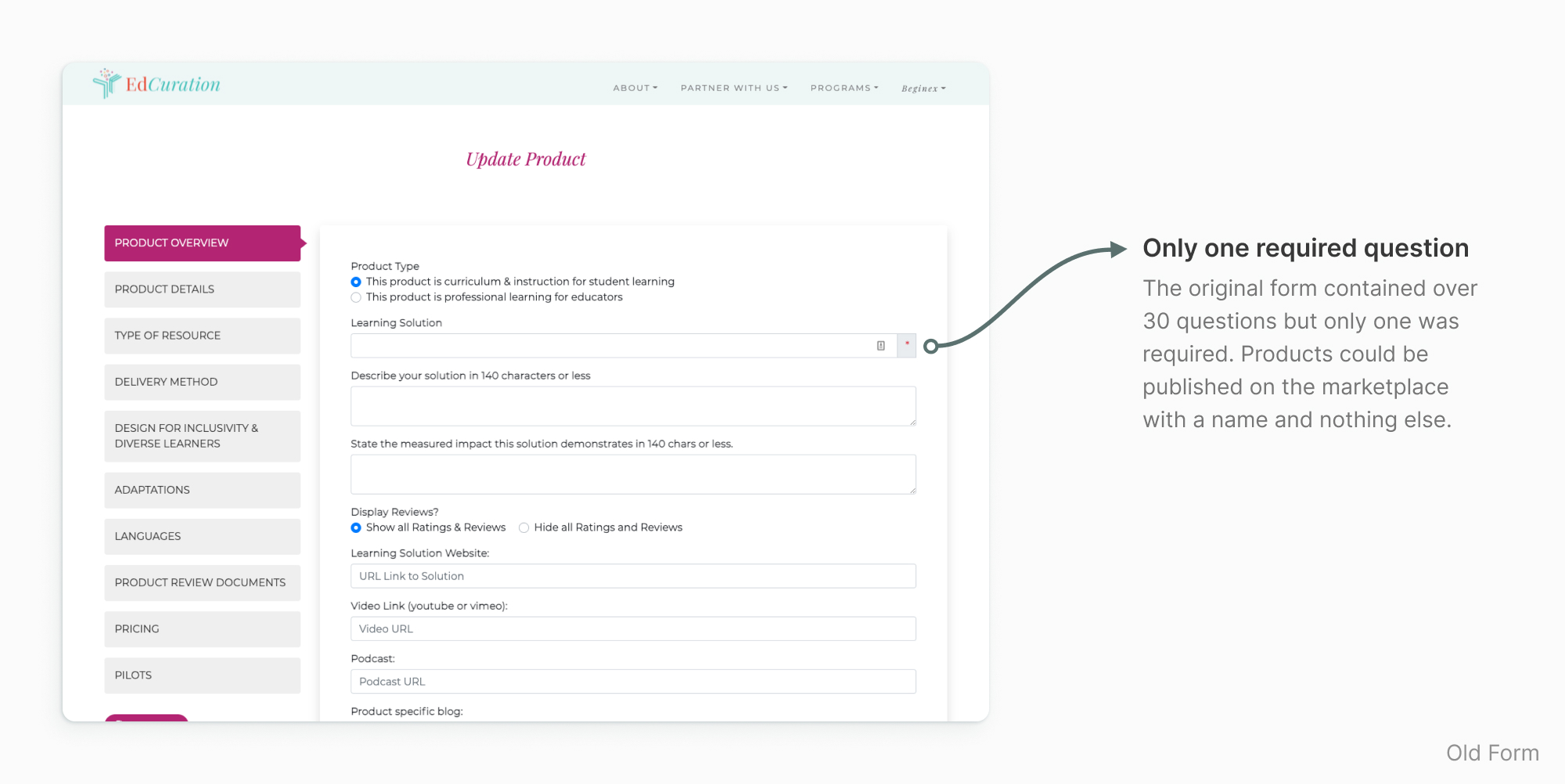Click the autofill icon in Learning Solution field
This screenshot has width=1565, height=784.
coord(880,346)
